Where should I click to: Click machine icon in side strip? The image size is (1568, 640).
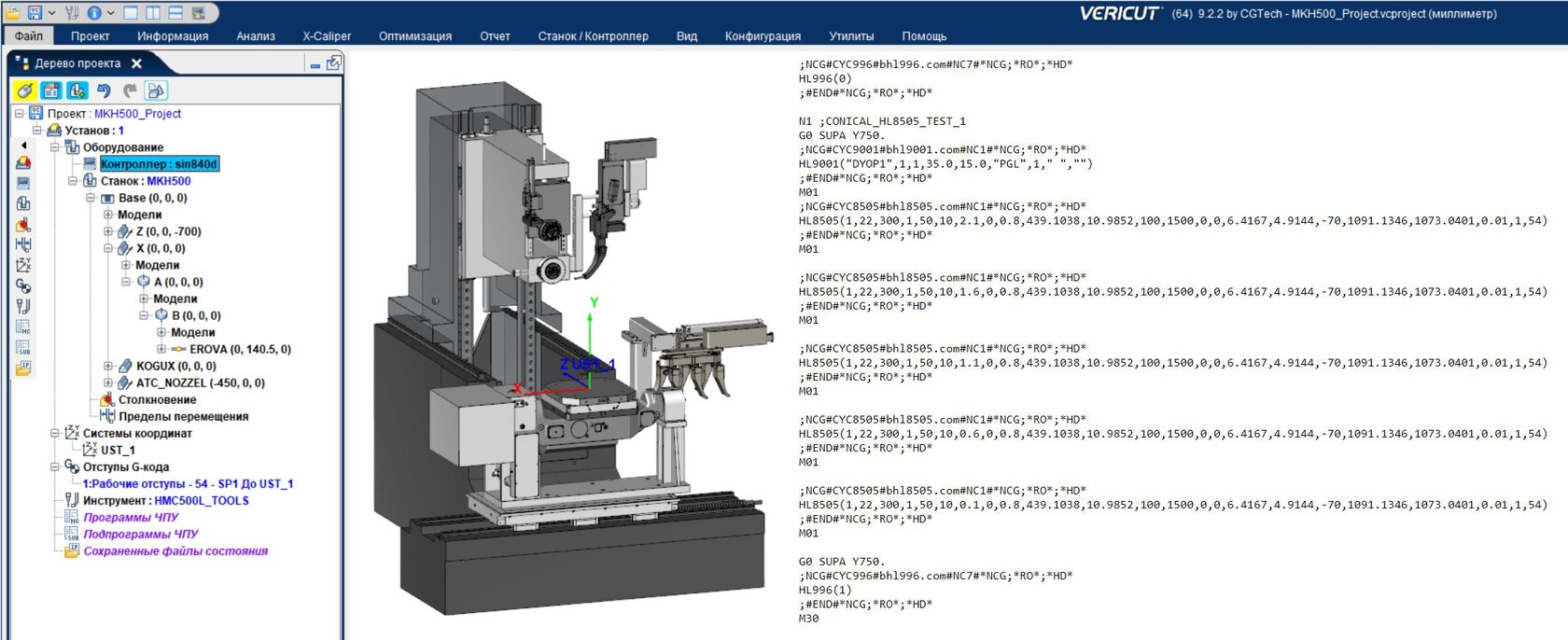coord(23,203)
